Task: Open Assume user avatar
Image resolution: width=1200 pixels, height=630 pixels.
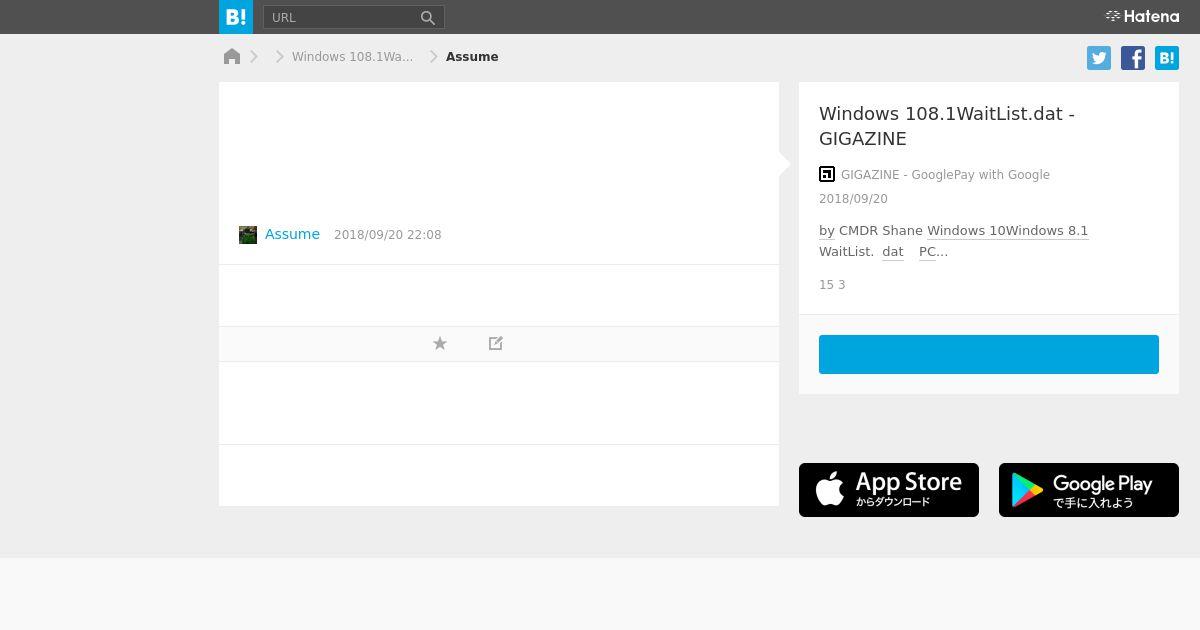Action: pyautogui.click(x=248, y=235)
